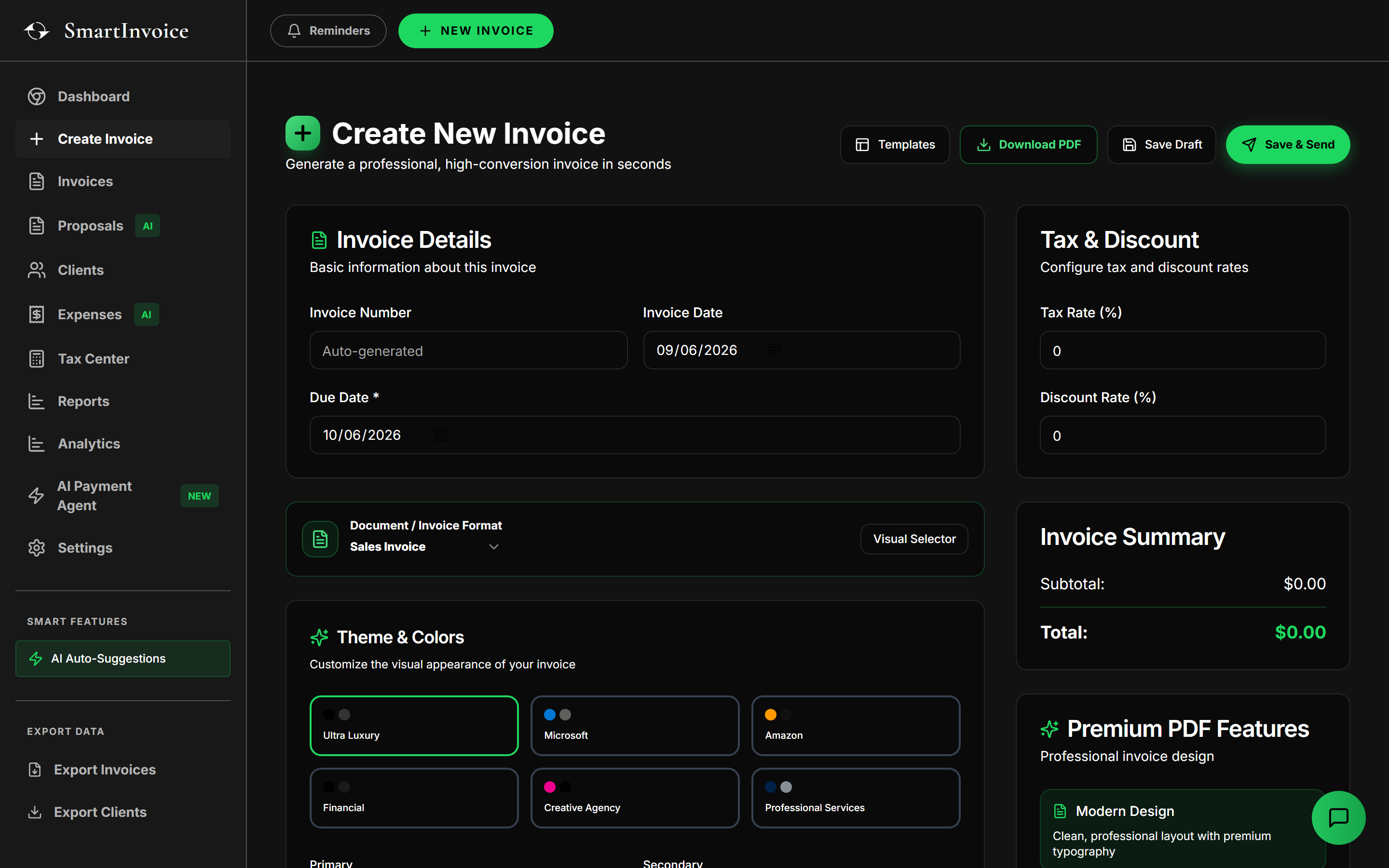Click the paper plane icon in Save & Send

[x=1249, y=145]
